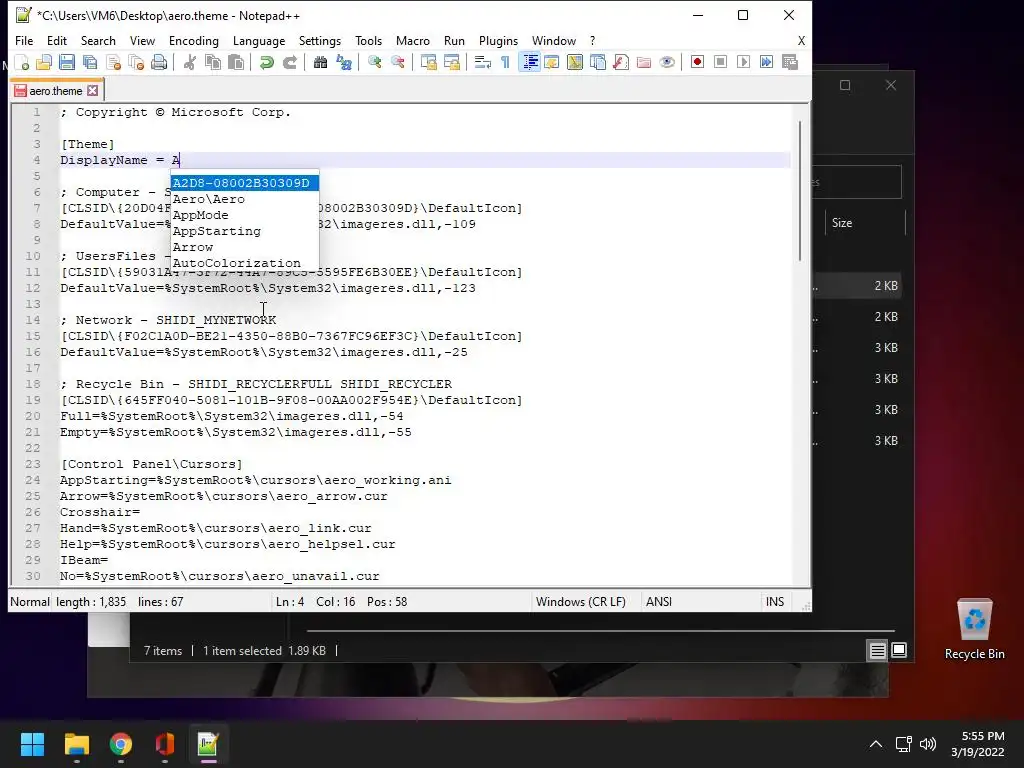1024x768 pixels.
Task: Click the Recycle Bin desktop icon
Action: tap(974, 630)
